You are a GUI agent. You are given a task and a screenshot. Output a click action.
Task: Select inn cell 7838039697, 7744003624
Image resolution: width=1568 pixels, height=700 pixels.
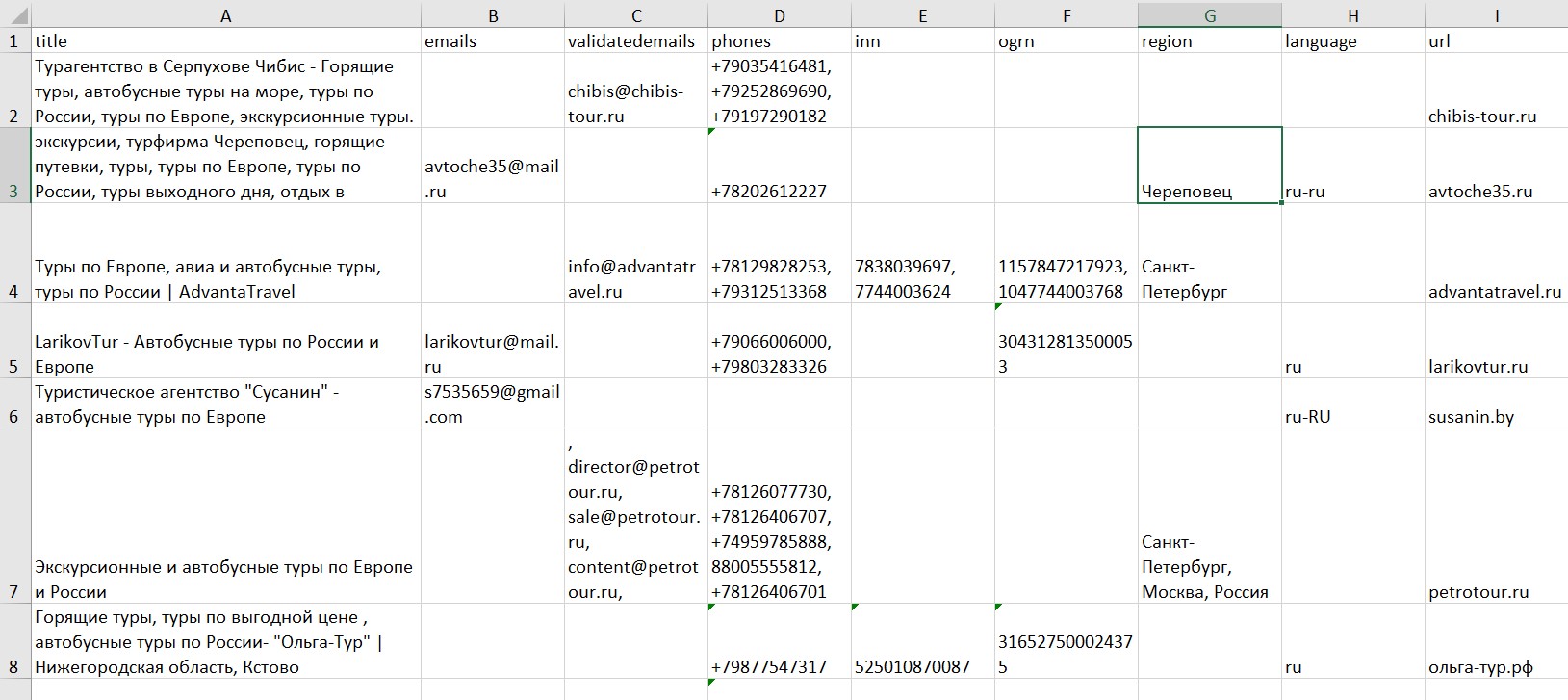click(923, 253)
